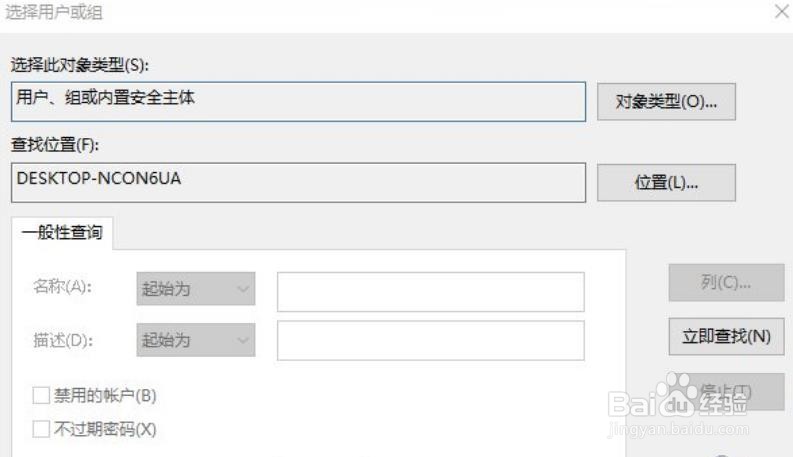Click the 名称(A): label

pos(62,287)
